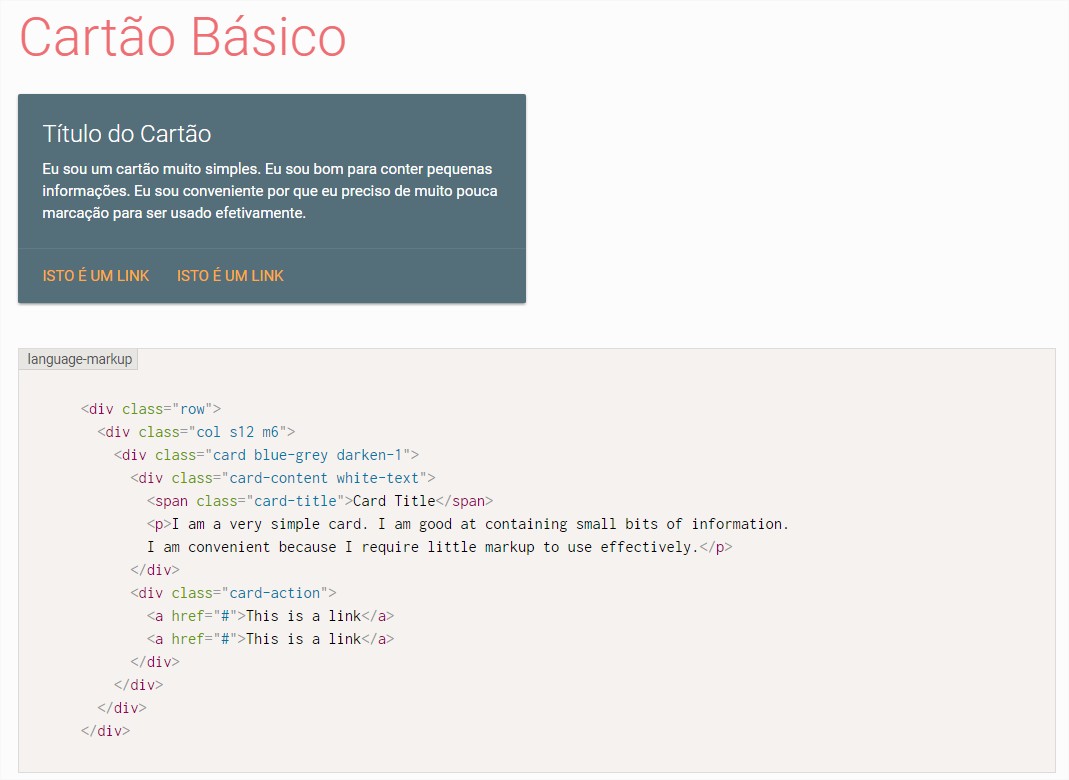Screen dimensions: 1069x780
Task: Click the card paragraph starting Eu sou um cartão
Action: click(x=270, y=191)
